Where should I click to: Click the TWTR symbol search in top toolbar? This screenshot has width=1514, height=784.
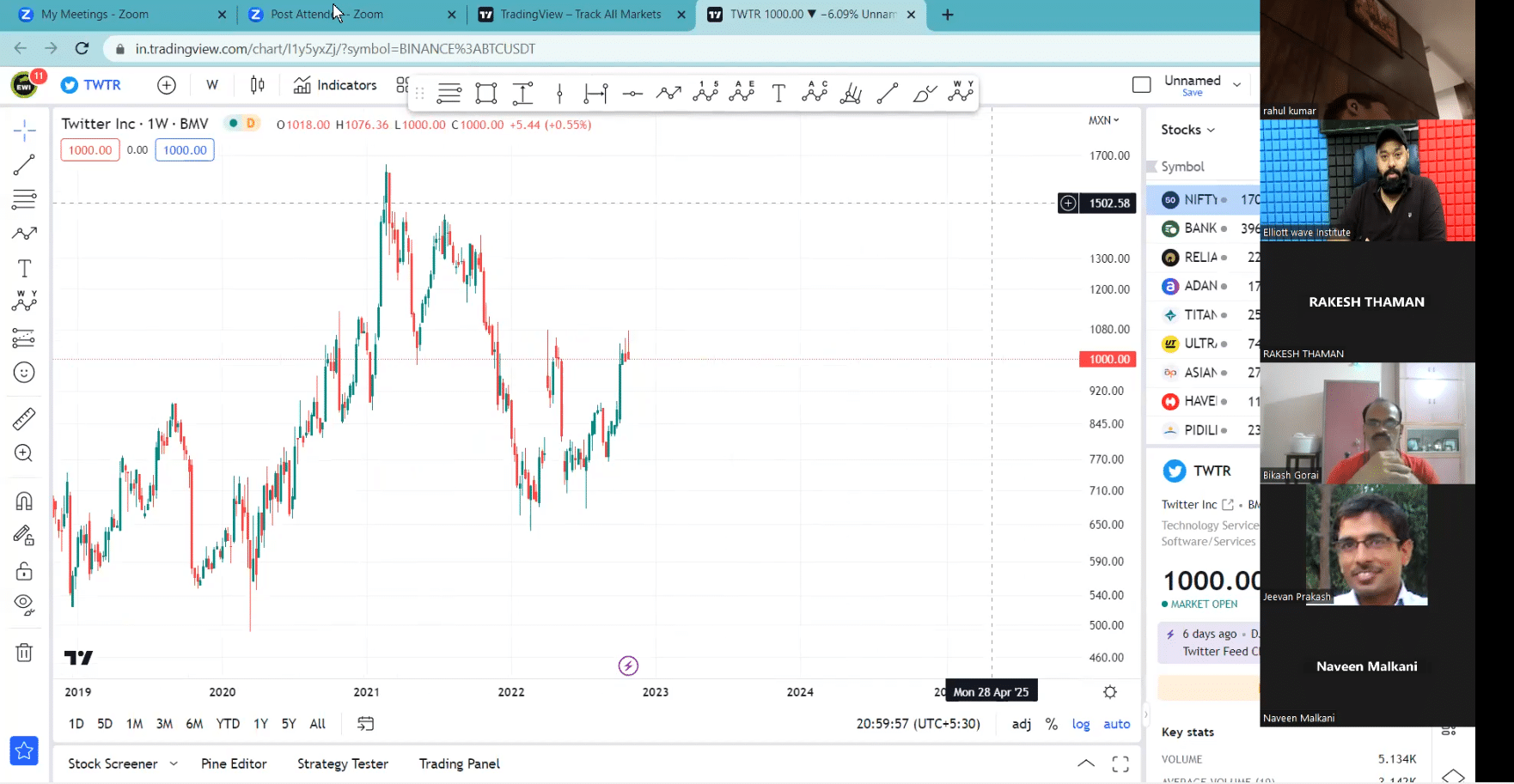[92, 85]
